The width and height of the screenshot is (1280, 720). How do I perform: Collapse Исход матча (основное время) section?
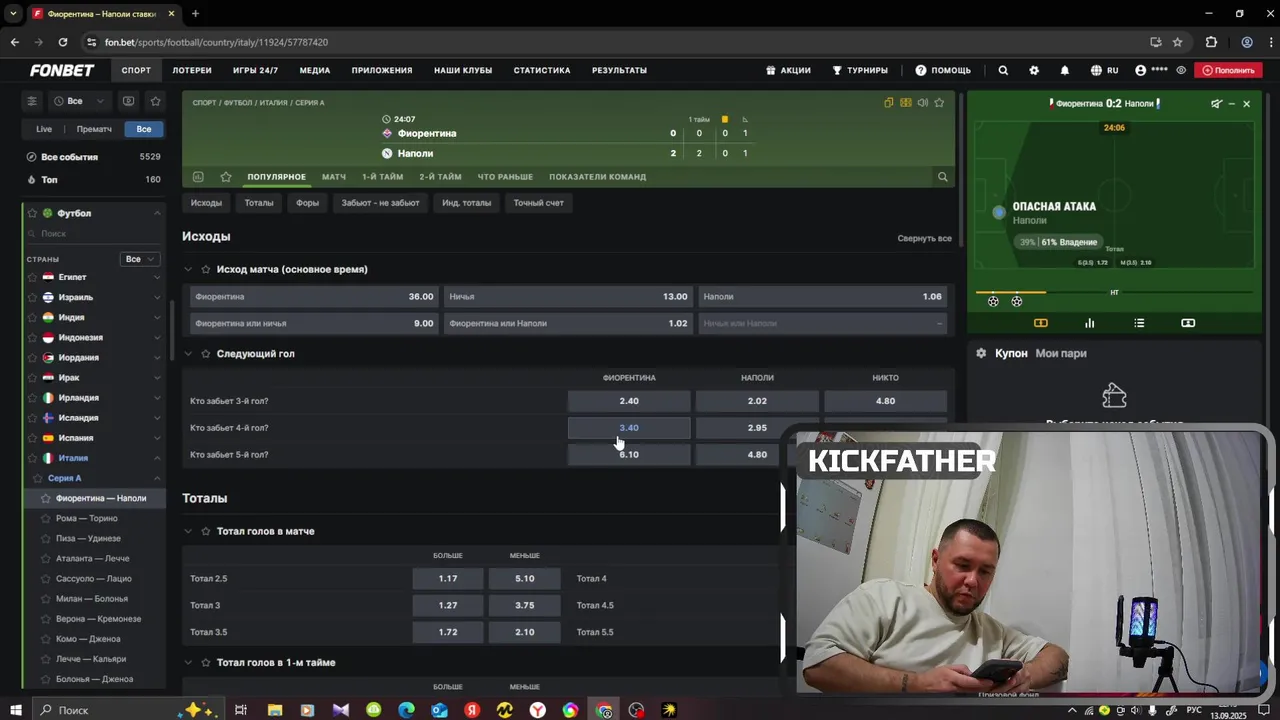(188, 269)
